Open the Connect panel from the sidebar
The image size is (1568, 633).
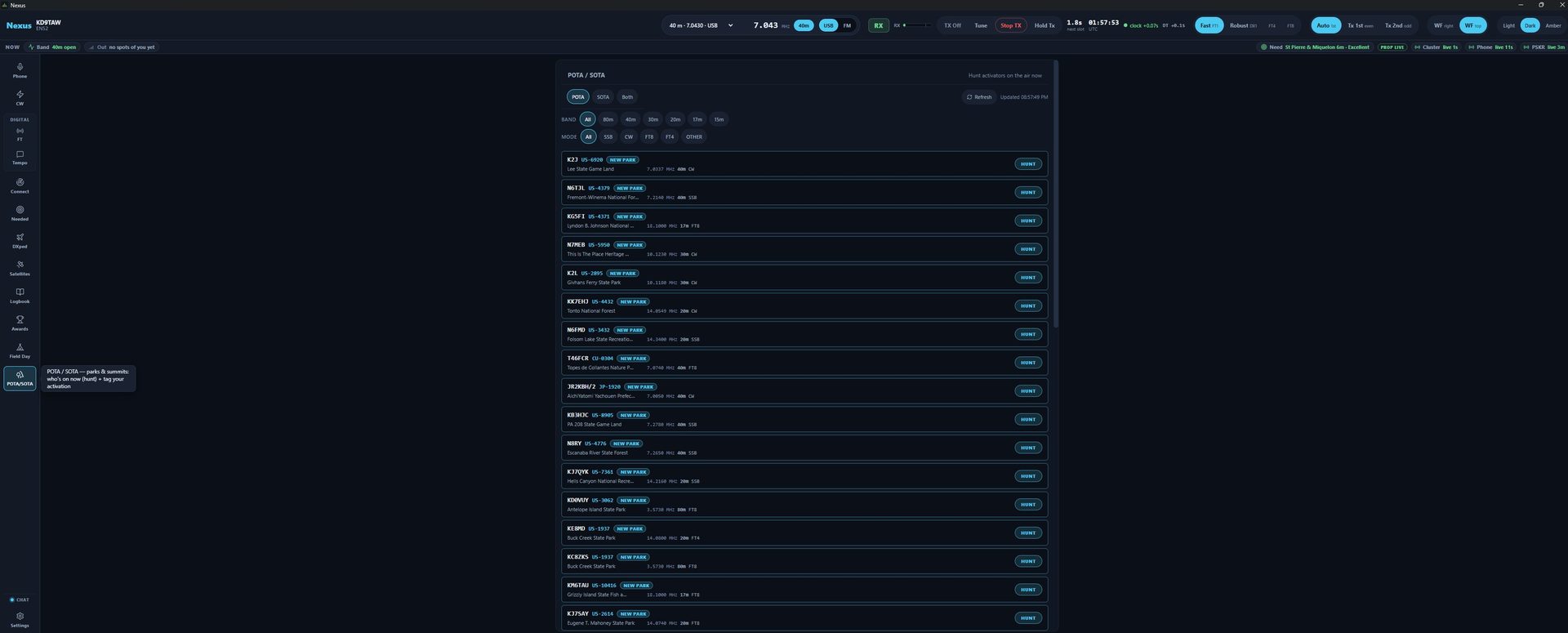coord(20,186)
